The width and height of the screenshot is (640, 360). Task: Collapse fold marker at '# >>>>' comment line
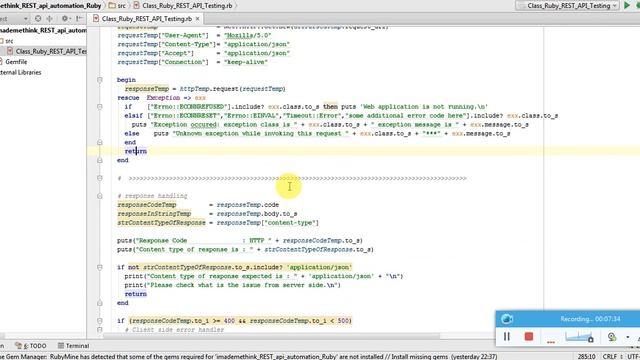(x=100, y=178)
